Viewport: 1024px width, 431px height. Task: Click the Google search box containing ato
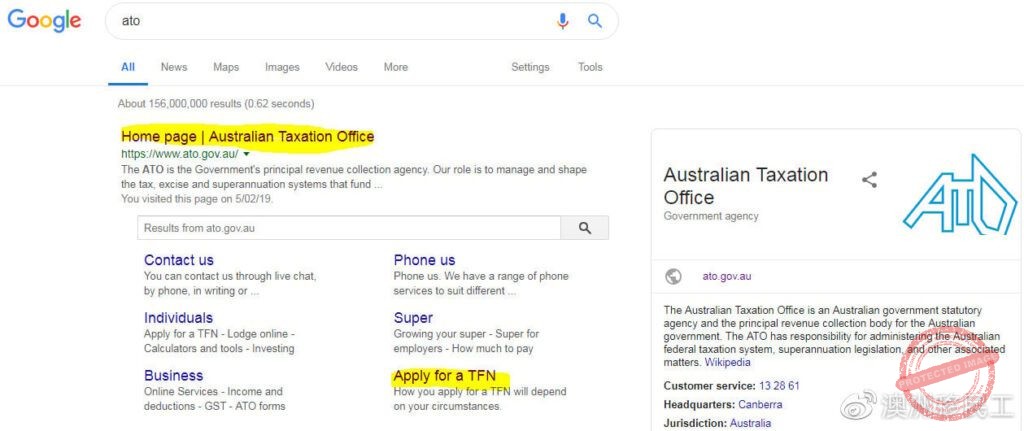330,21
